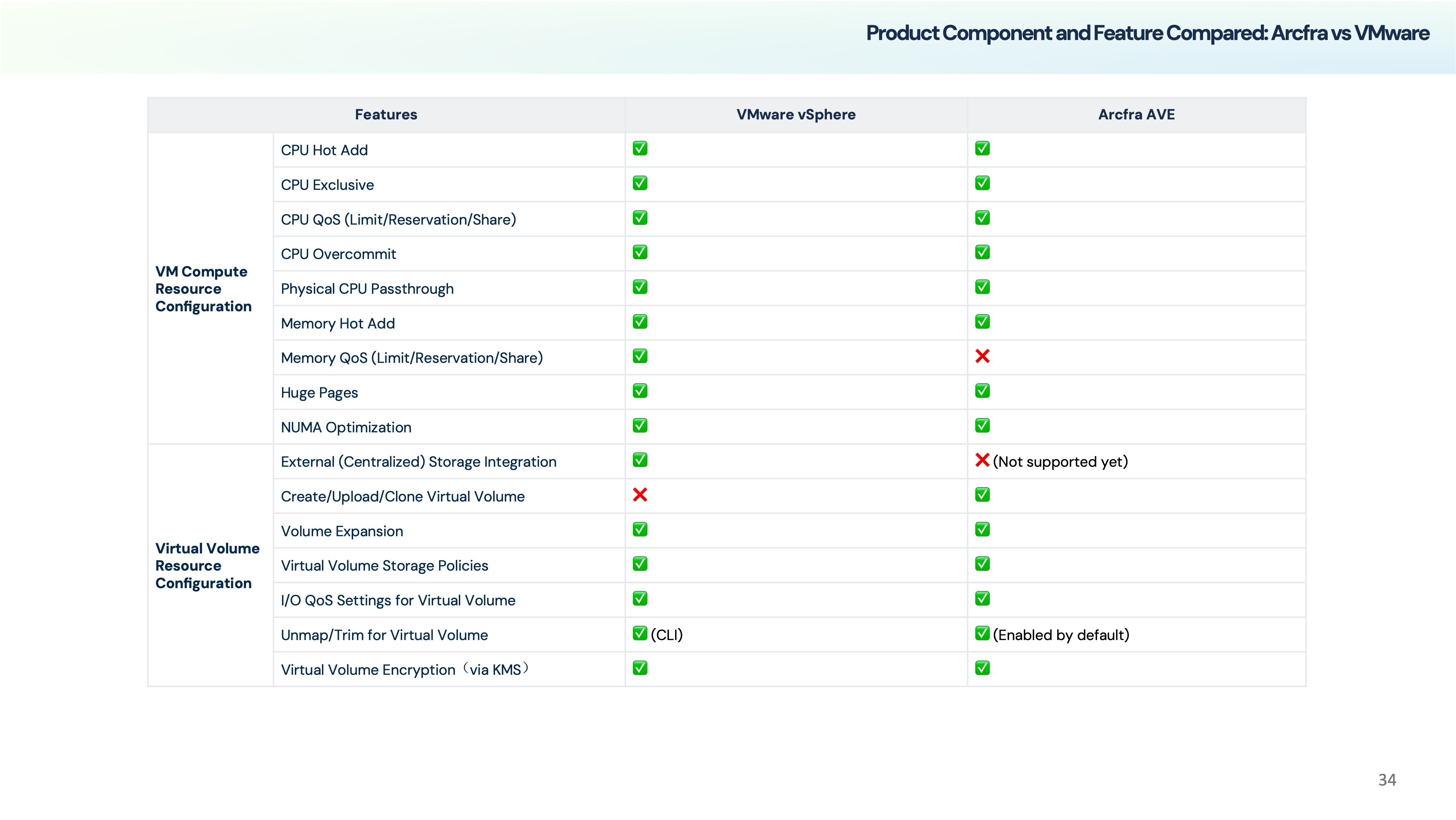Click the red X for Arcfra Memory QoS
Viewport: 1456px width, 820px height.
pyautogui.click(x=982, y=356)
